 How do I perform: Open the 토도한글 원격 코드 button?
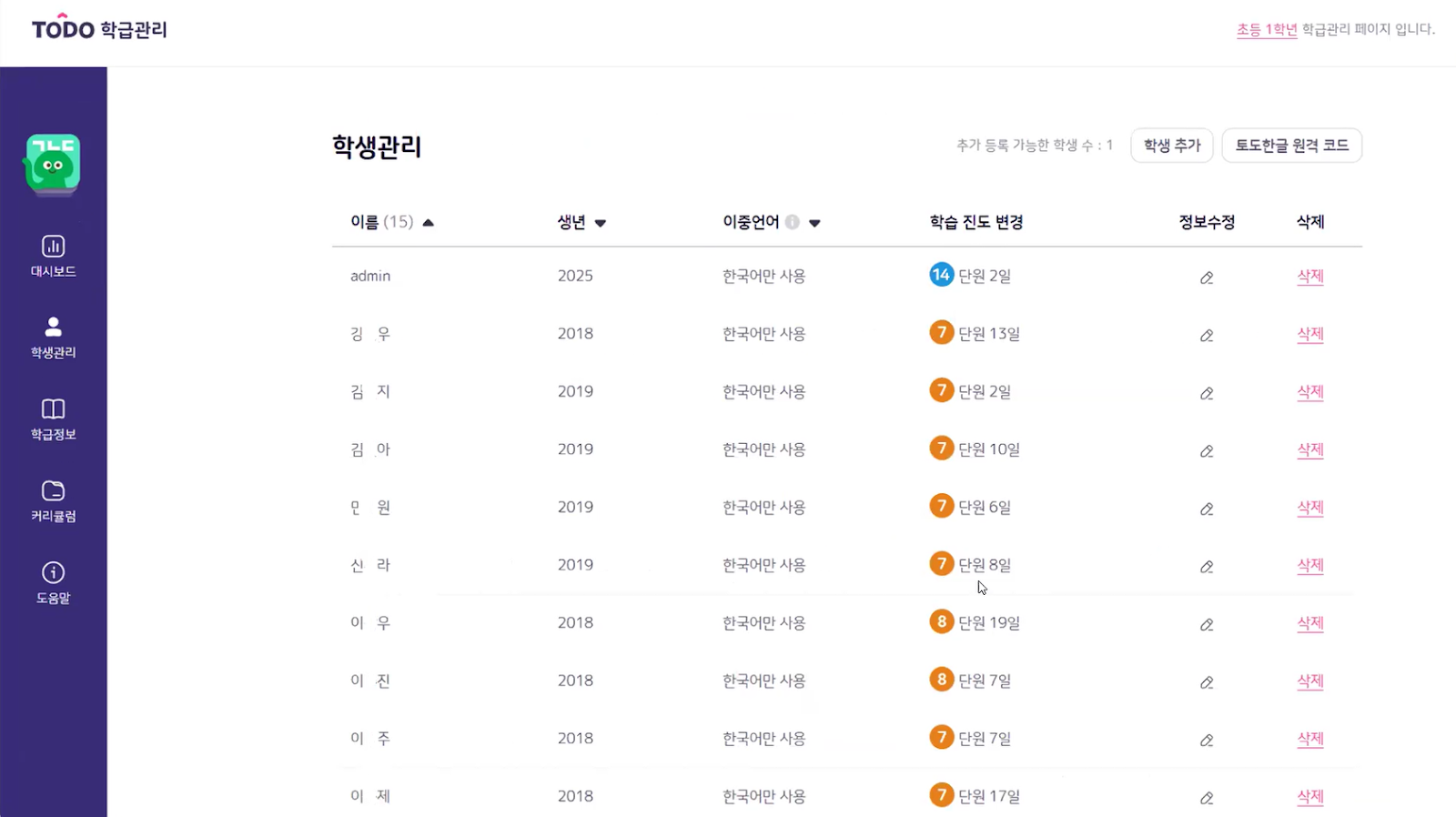[1291, 146]
